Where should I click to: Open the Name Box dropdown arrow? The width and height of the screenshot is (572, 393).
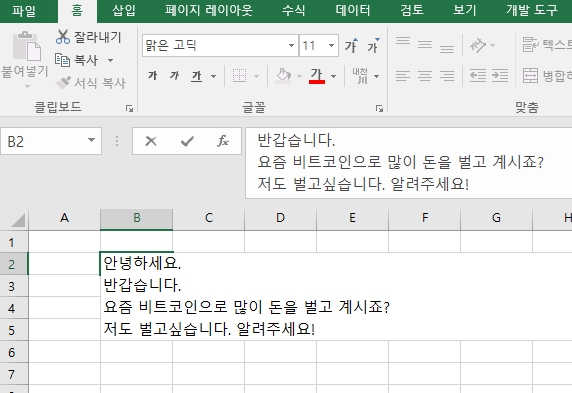[x=92, y=140]
